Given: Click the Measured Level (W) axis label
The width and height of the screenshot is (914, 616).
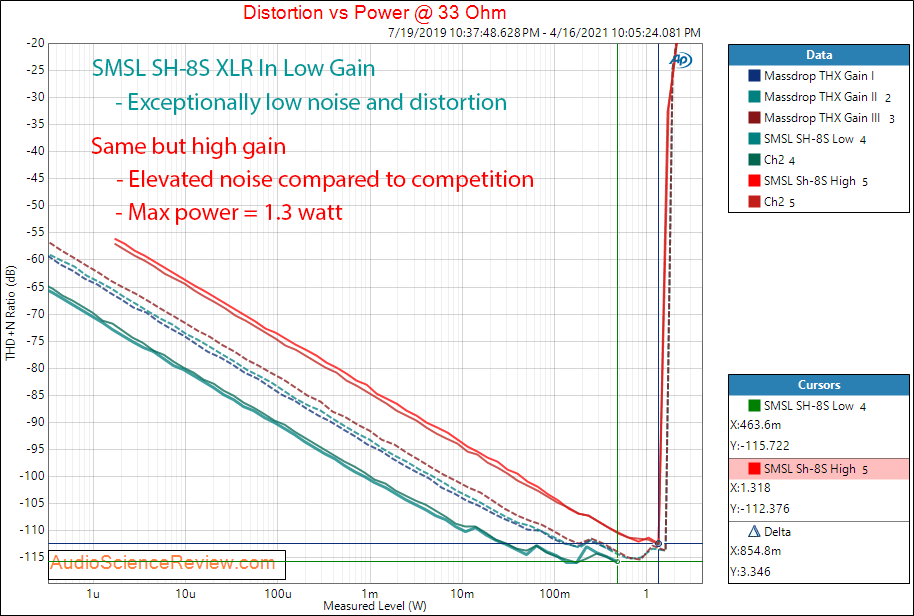Looking at the screenshot, I should click(375, 606).
